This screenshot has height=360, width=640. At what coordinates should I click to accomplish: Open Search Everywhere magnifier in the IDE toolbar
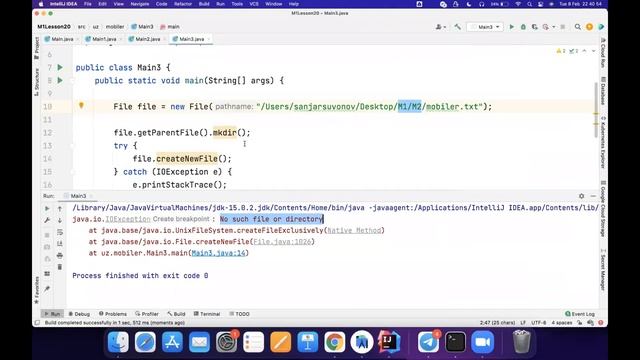click(578, 27)
